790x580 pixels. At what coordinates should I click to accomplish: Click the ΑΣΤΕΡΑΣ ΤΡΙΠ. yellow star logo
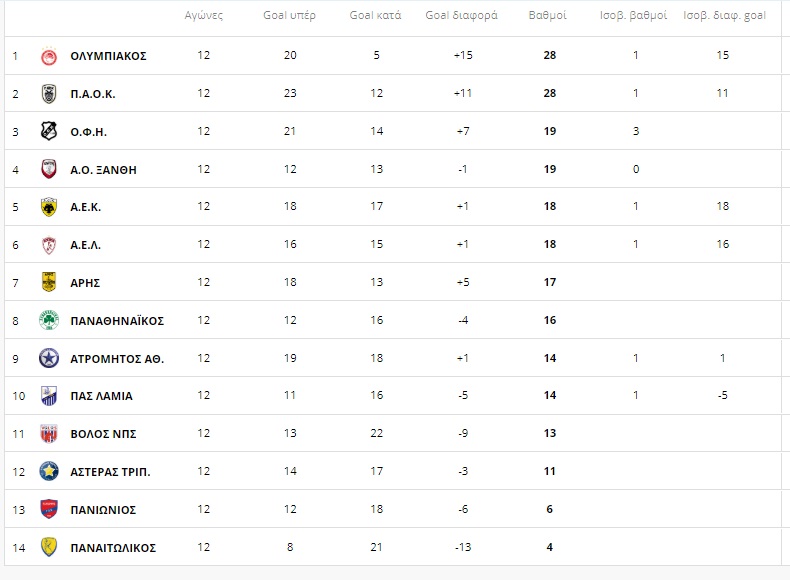coord(49,472)
